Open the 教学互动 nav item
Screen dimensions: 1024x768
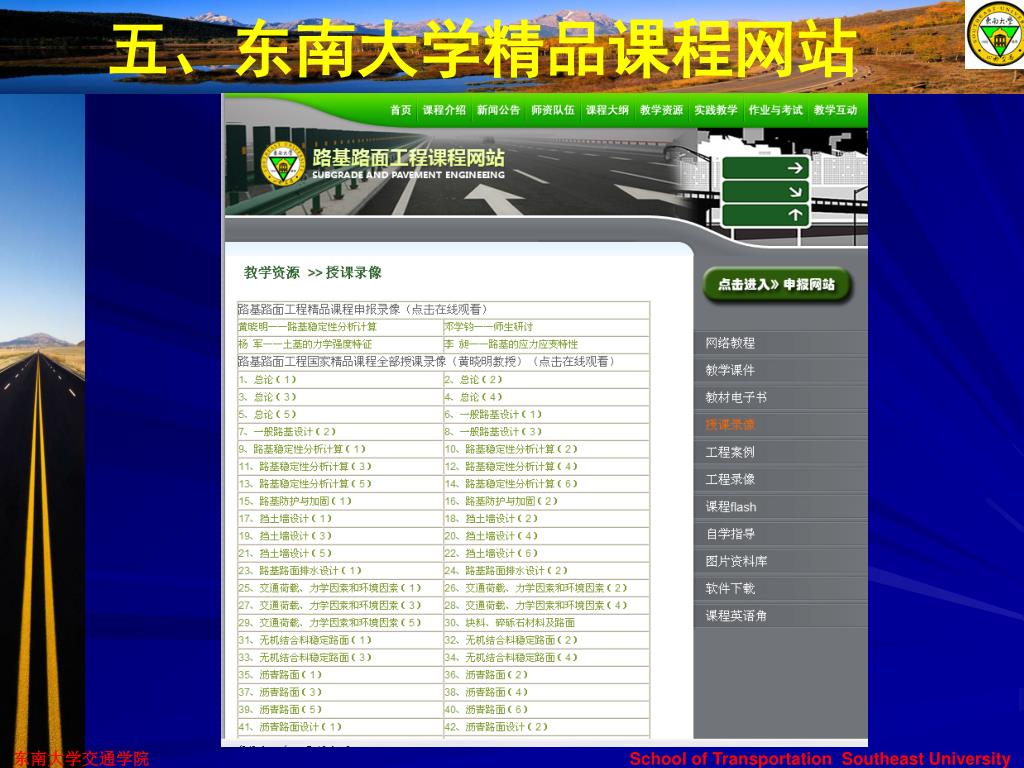[x=835, y=110]
